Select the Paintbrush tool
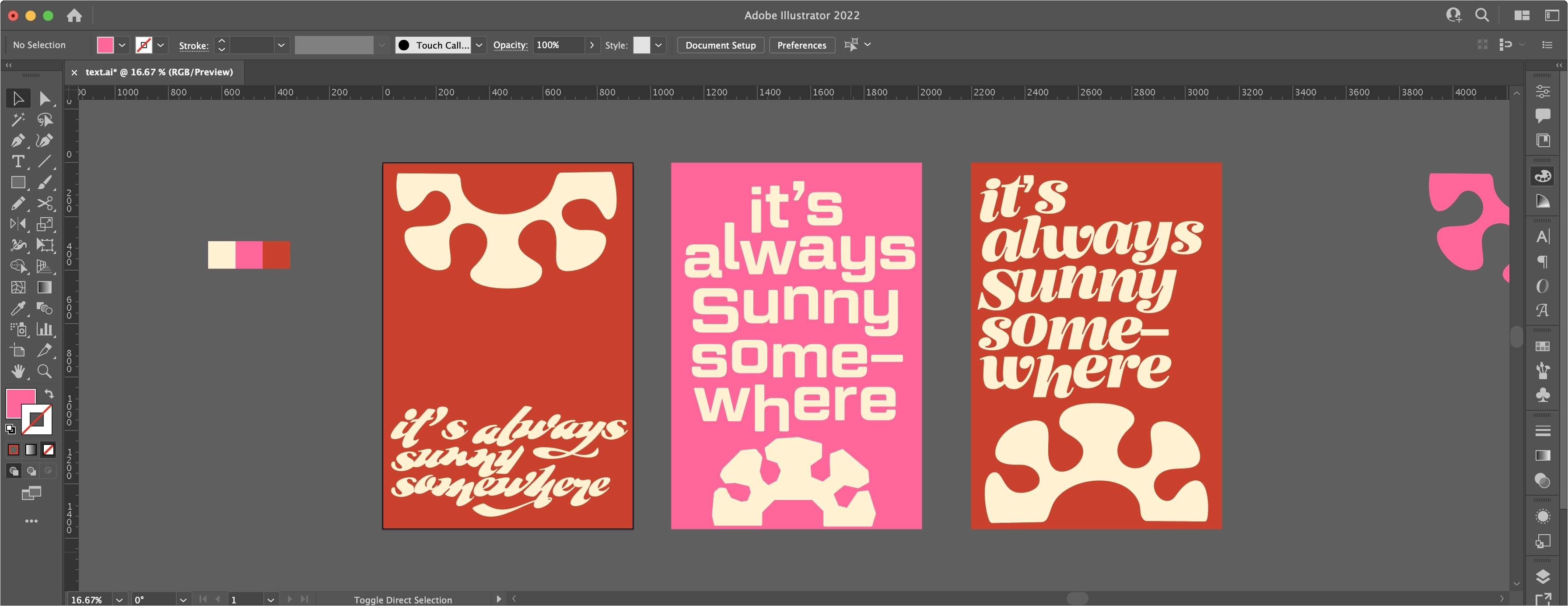 click(x=45, y=182)
